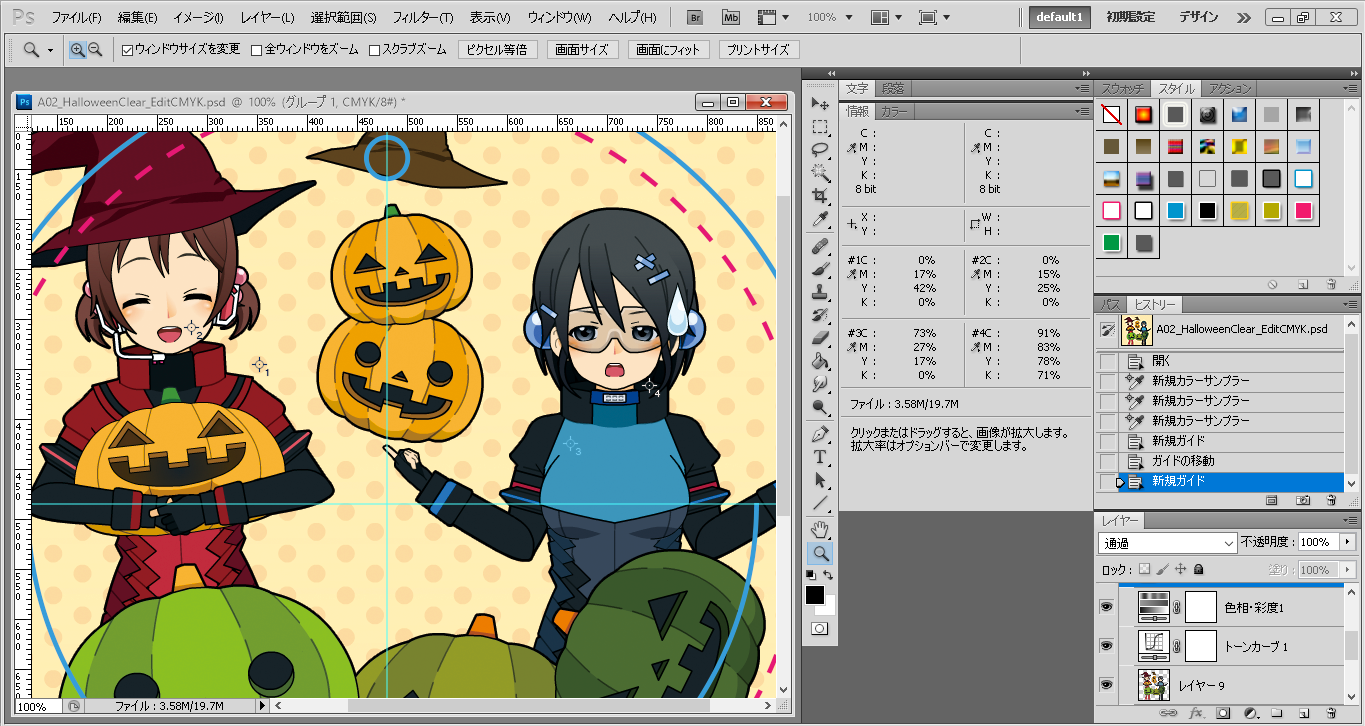
Task: Open the blend mode dropdown showing 通過
Action: tap(1168, 543)
